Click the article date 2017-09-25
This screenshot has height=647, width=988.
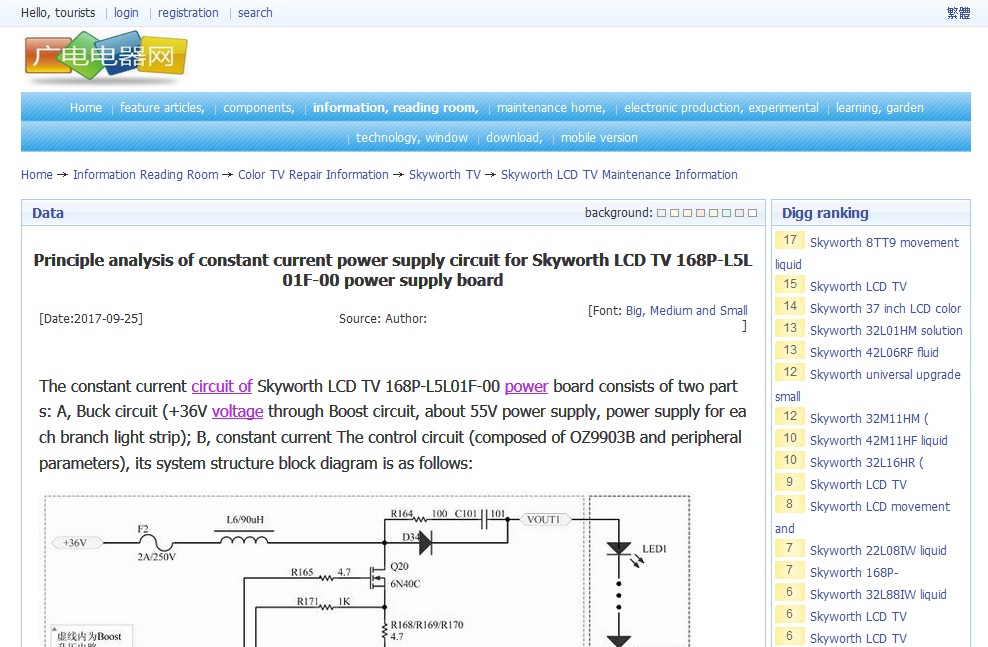point(91,319)
